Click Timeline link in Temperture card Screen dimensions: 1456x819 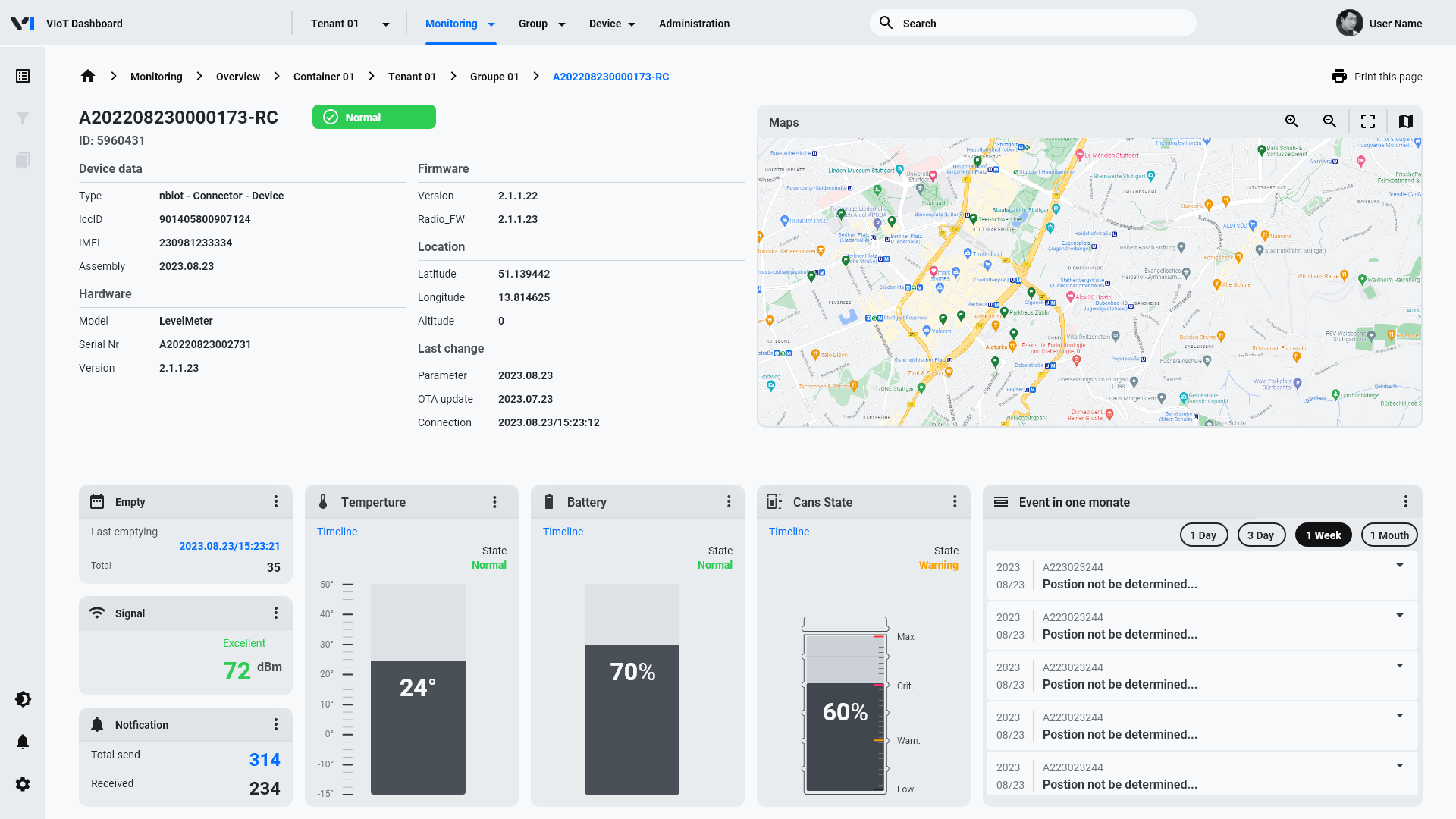[337, 532]
